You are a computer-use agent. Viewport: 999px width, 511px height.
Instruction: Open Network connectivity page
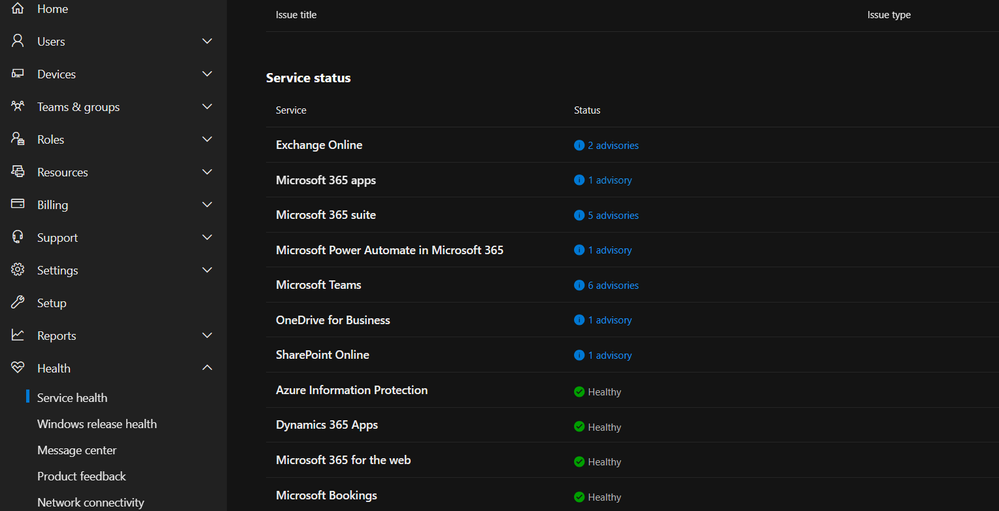(90, 502)
